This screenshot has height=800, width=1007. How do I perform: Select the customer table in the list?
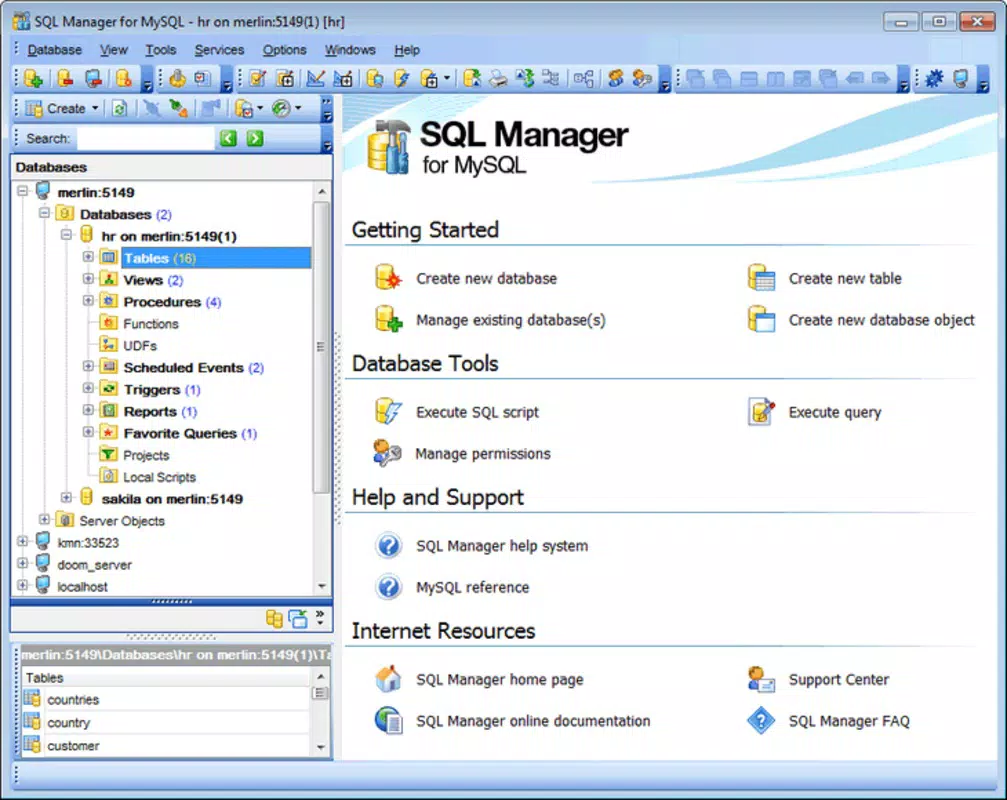73,745
